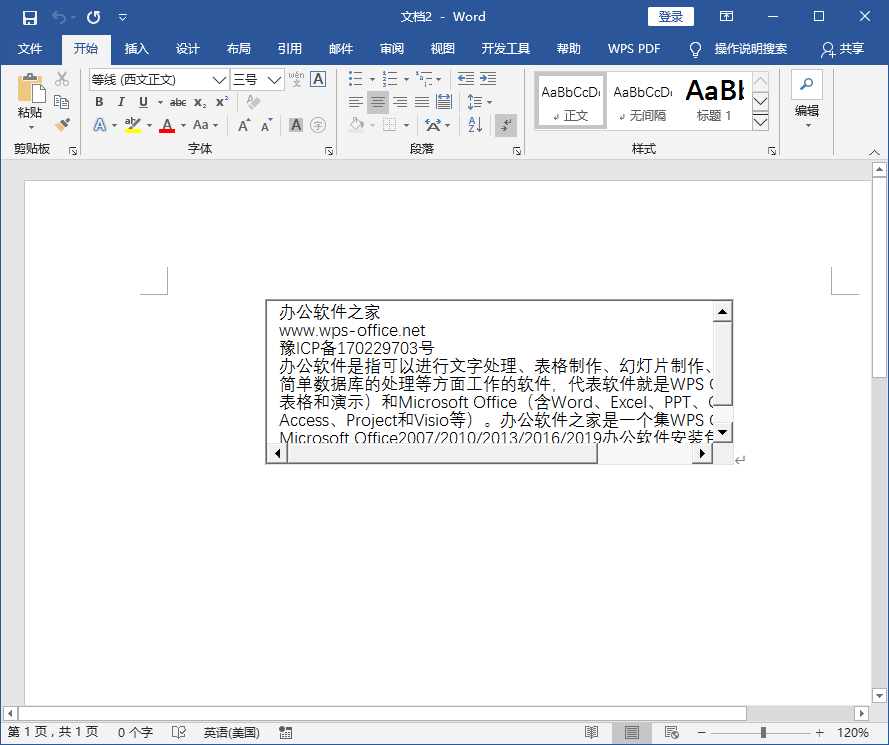889x745 pixels.
Task: Sort text with A-Z icon
Action: 475,125
